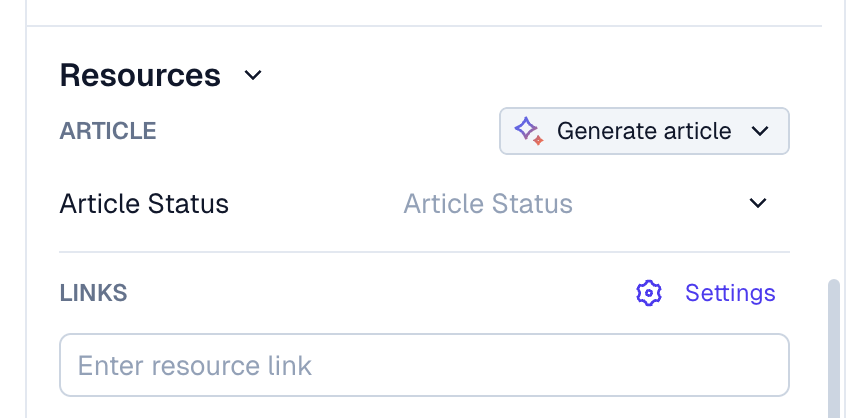The width and height of the screenshot is (860, 418).
Task: Click the right end of the resource link input
Action: click(768, 365)
